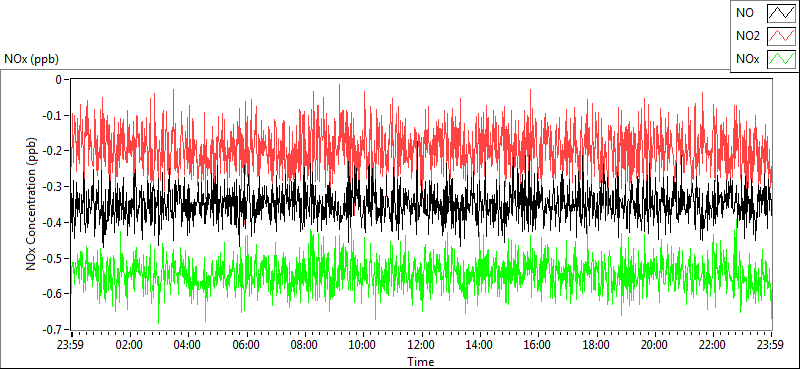Click the -0.6 Y axis value
Screen dimensions: 800x369
53,294
